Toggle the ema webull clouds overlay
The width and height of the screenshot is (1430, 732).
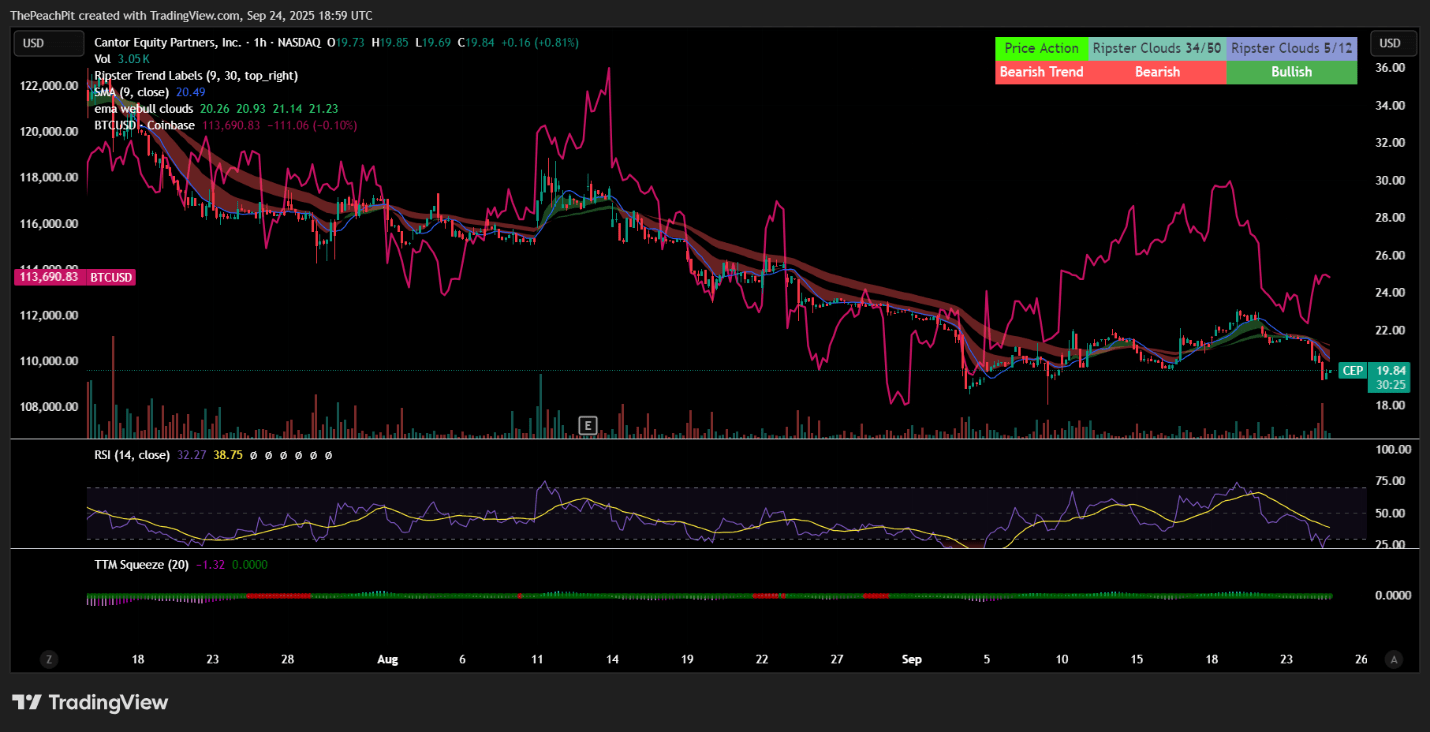pos(144,108)
